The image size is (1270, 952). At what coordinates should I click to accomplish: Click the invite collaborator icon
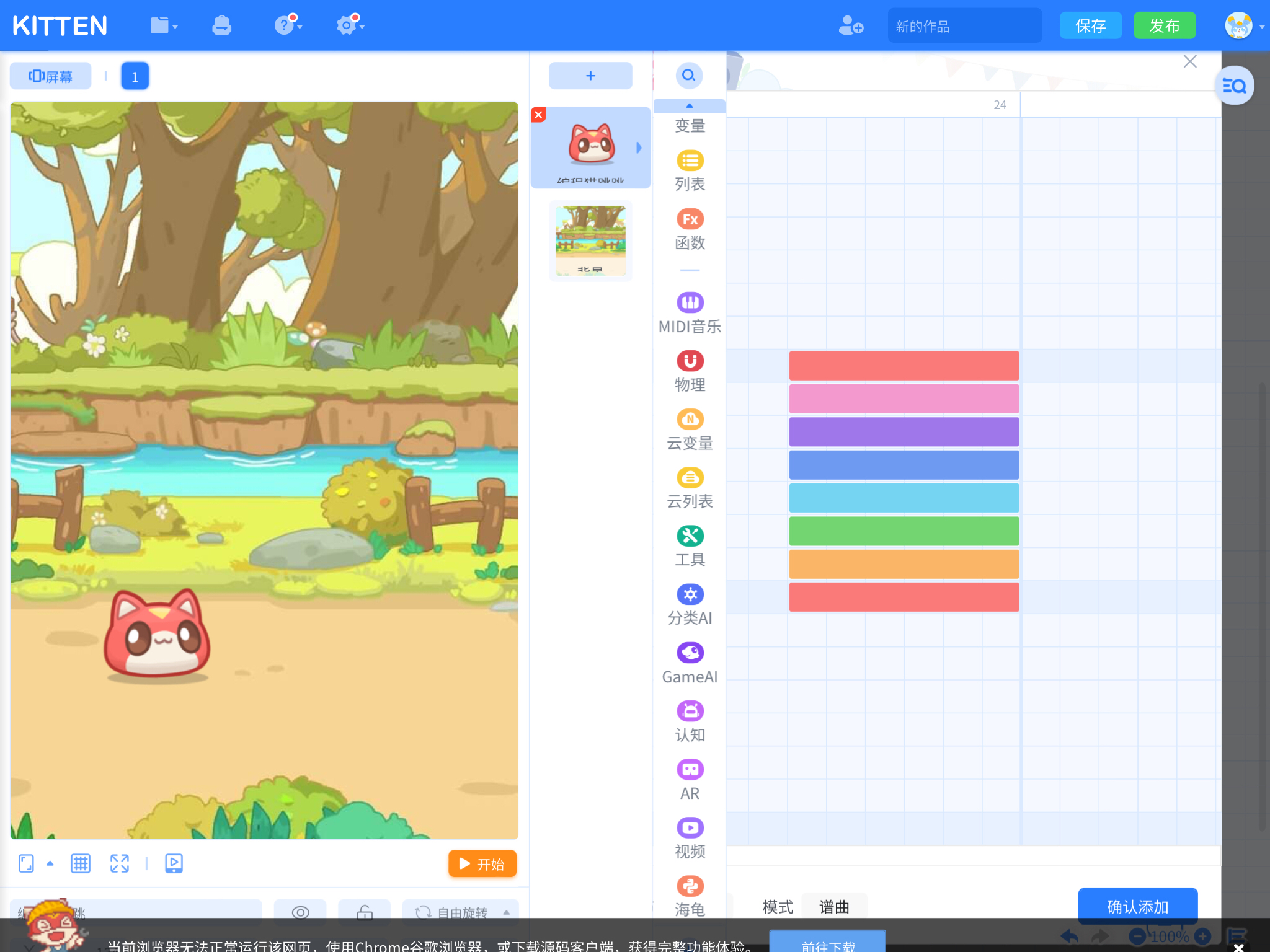851,25
